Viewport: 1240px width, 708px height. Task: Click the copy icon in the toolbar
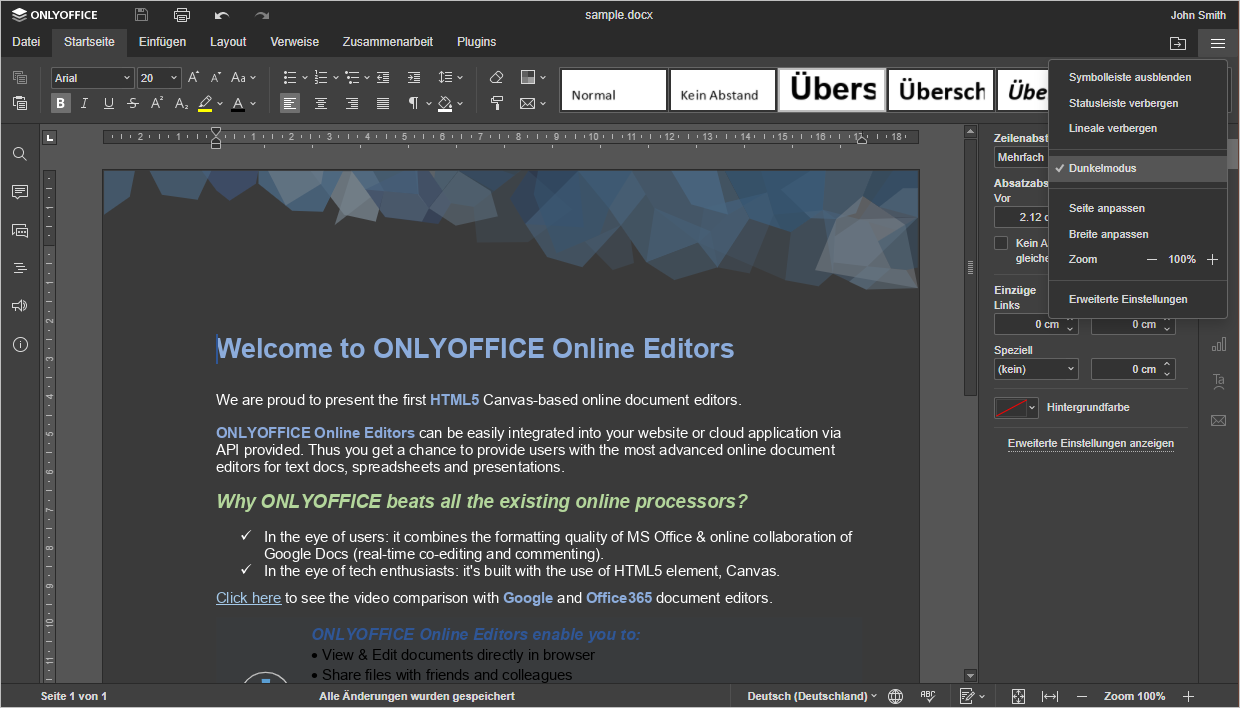tap(20, 77)
